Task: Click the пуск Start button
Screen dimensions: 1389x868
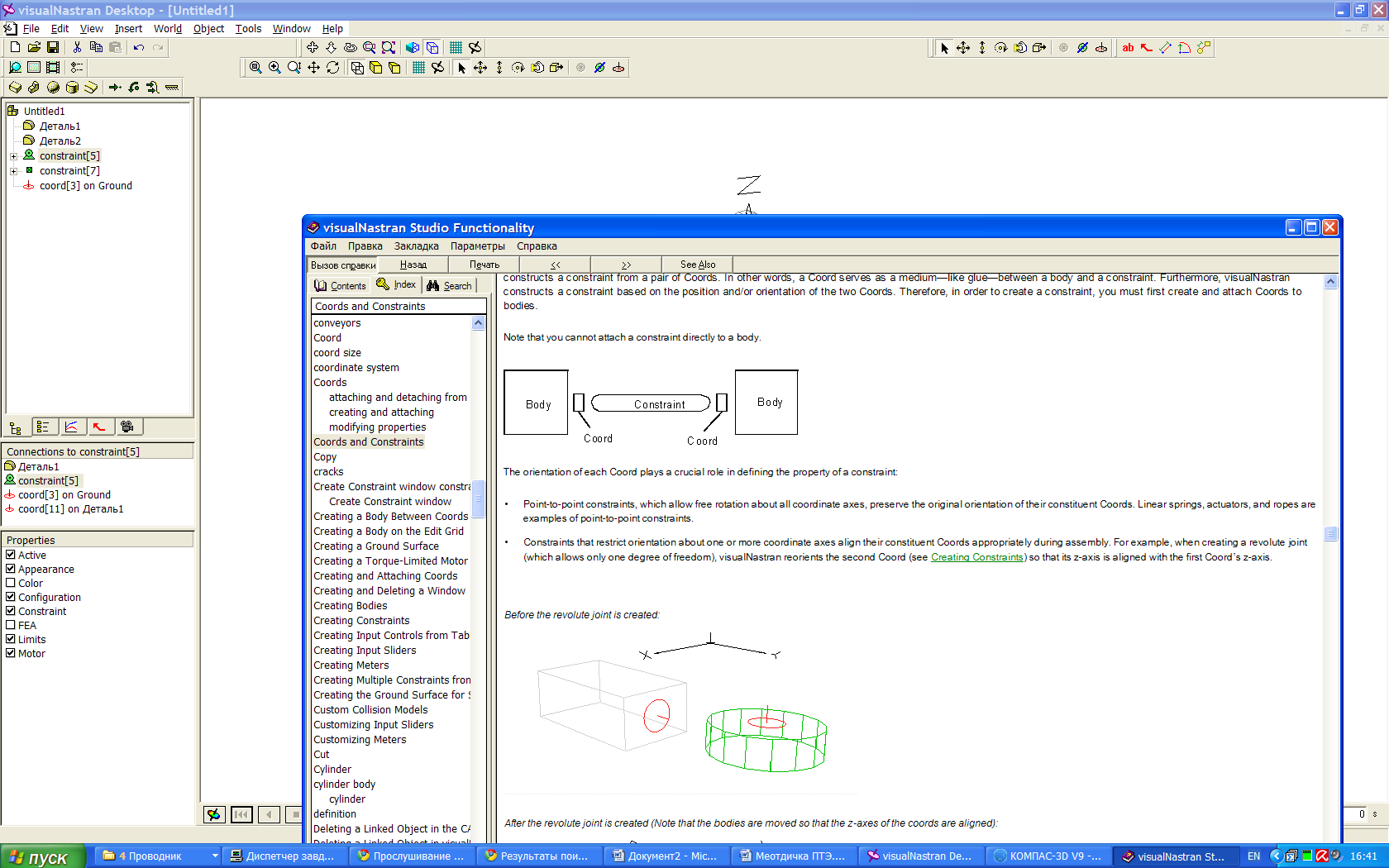Action: [43, 856]
